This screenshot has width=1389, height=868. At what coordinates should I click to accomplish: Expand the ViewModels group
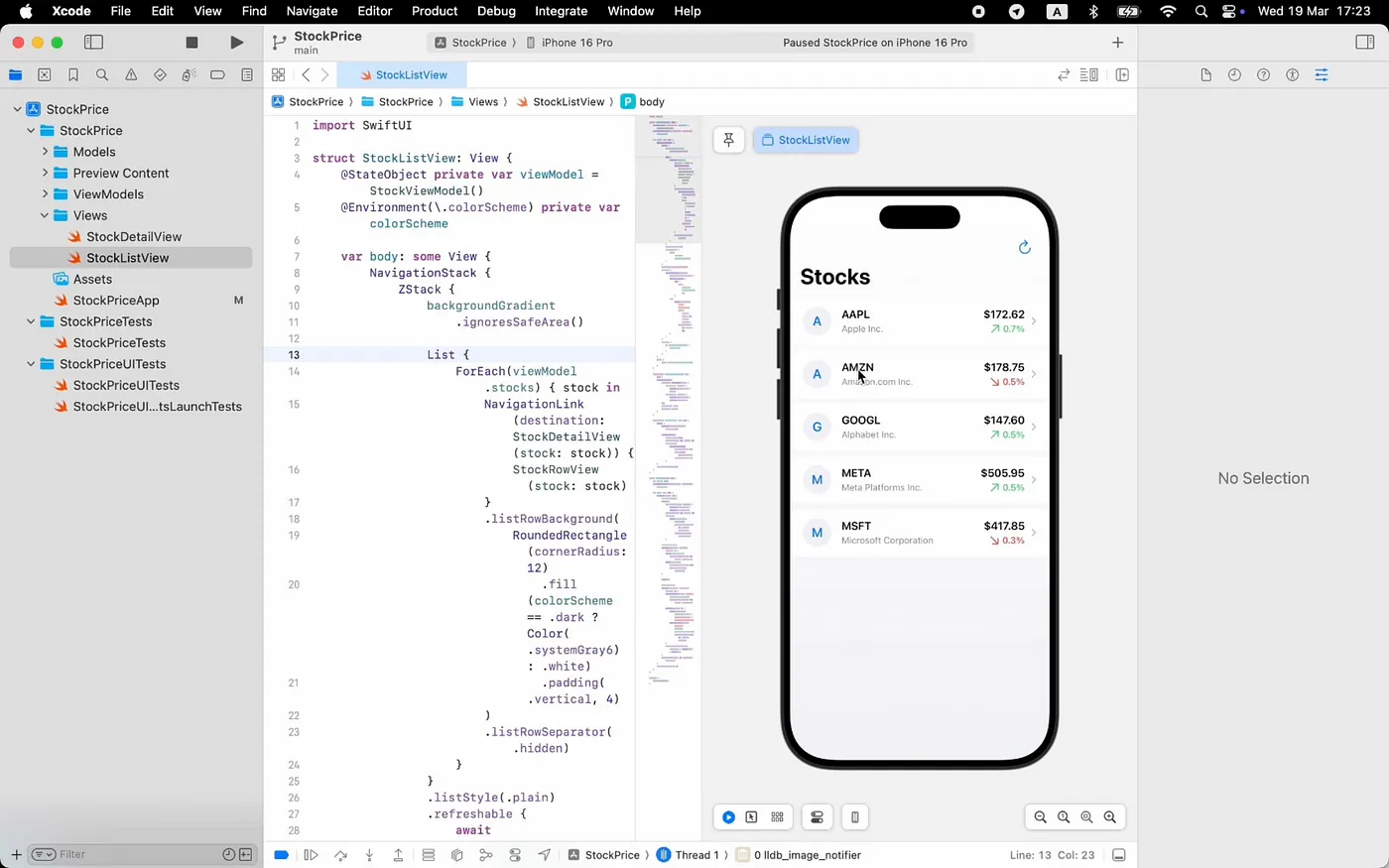[45, 194]
